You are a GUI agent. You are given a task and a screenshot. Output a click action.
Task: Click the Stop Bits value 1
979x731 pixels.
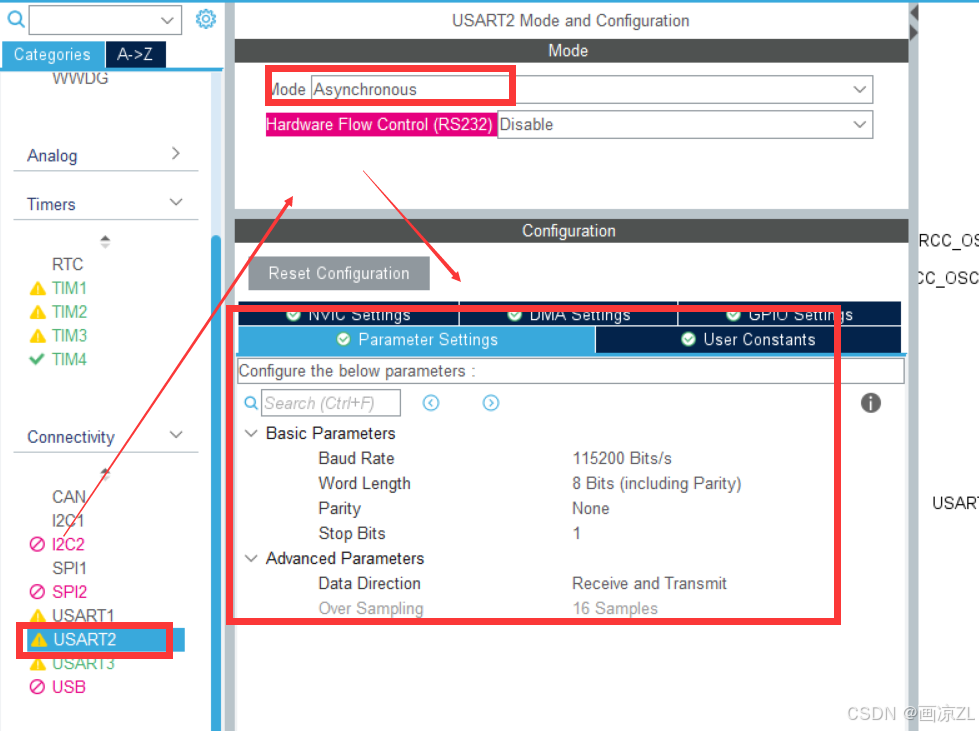tap(576, 533)
